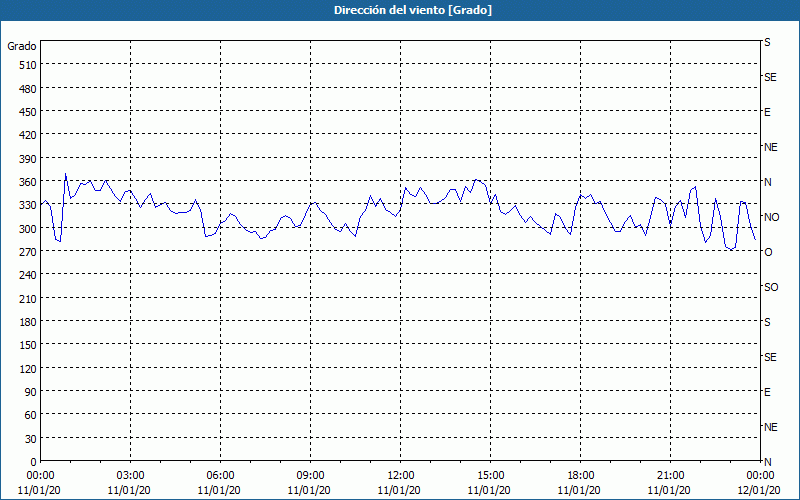The width and height of the screenshot is (800, 500).
Task: Click the 210 y-axis tick label
Action: tap(28, 299)
